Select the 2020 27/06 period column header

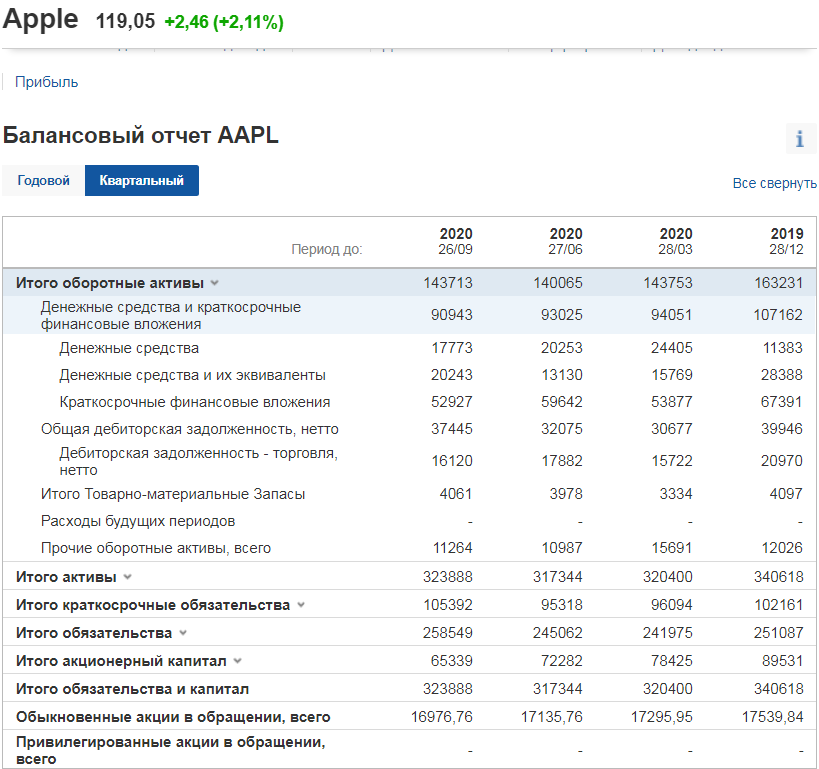pos(565,241)
